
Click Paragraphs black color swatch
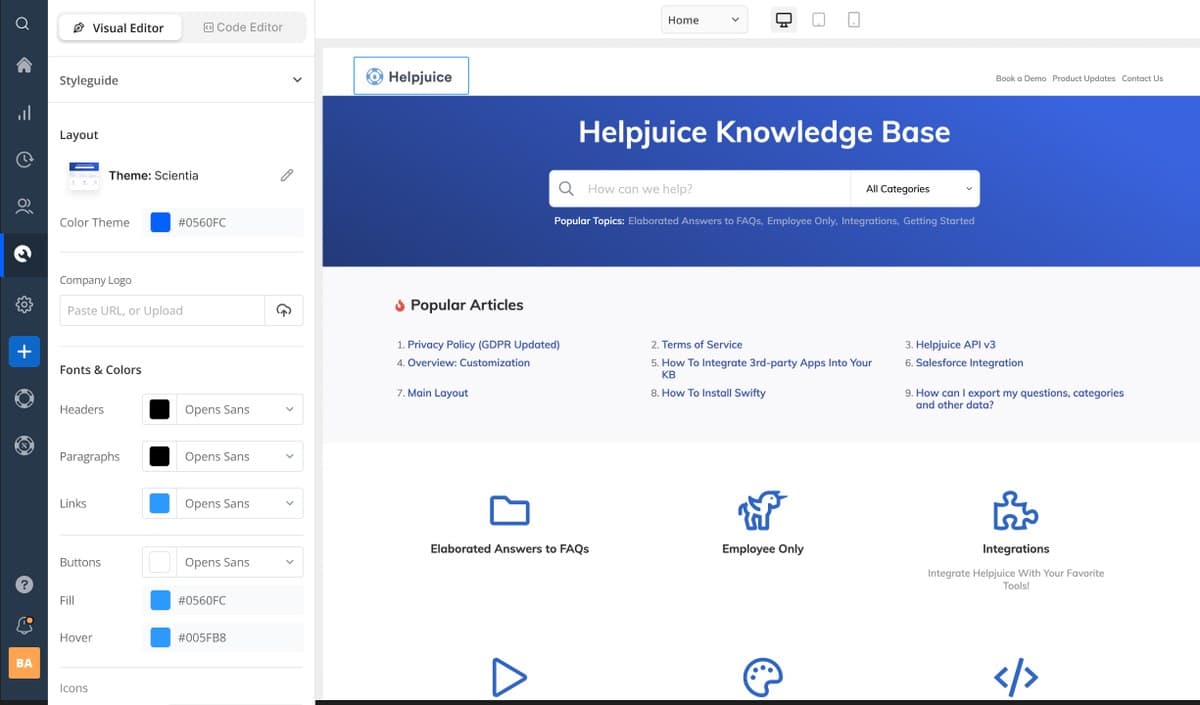click(x=159, y=456)
